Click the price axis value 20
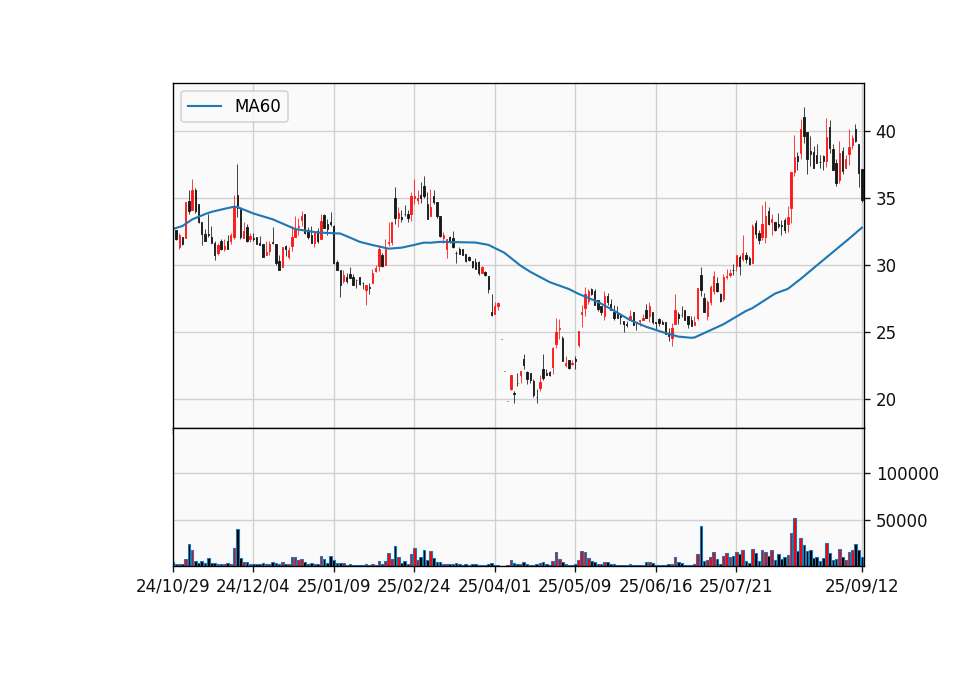This screenshot has width=960, height=690. point(886,400)
